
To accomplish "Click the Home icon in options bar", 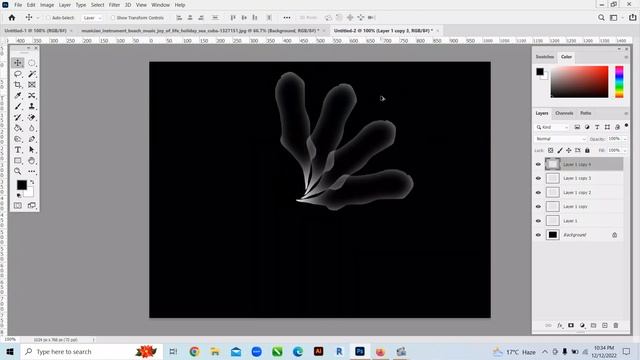I will click(12, 18).
